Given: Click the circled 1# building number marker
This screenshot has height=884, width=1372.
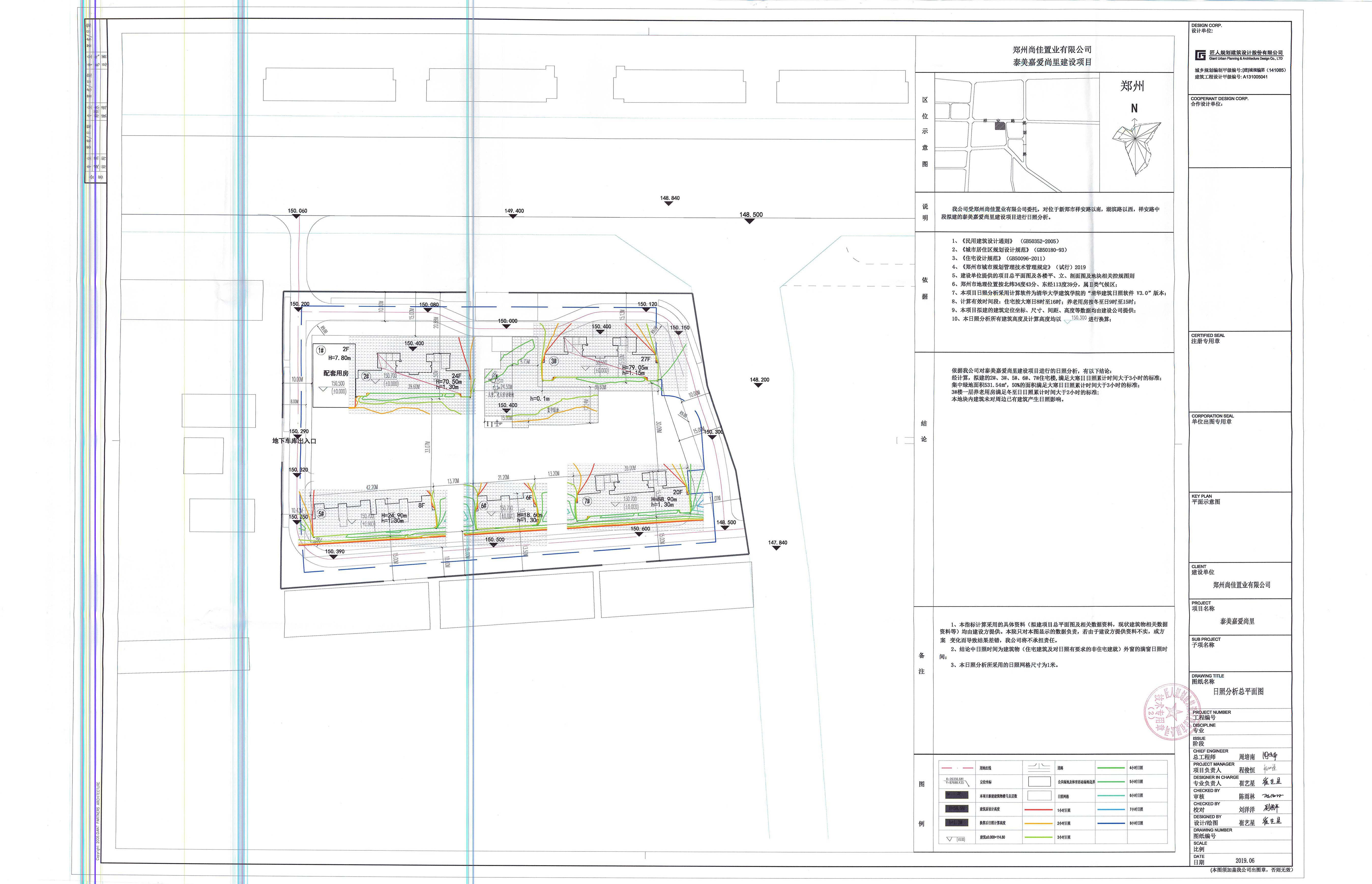Looking at the screenshot, I should (321, 350).
